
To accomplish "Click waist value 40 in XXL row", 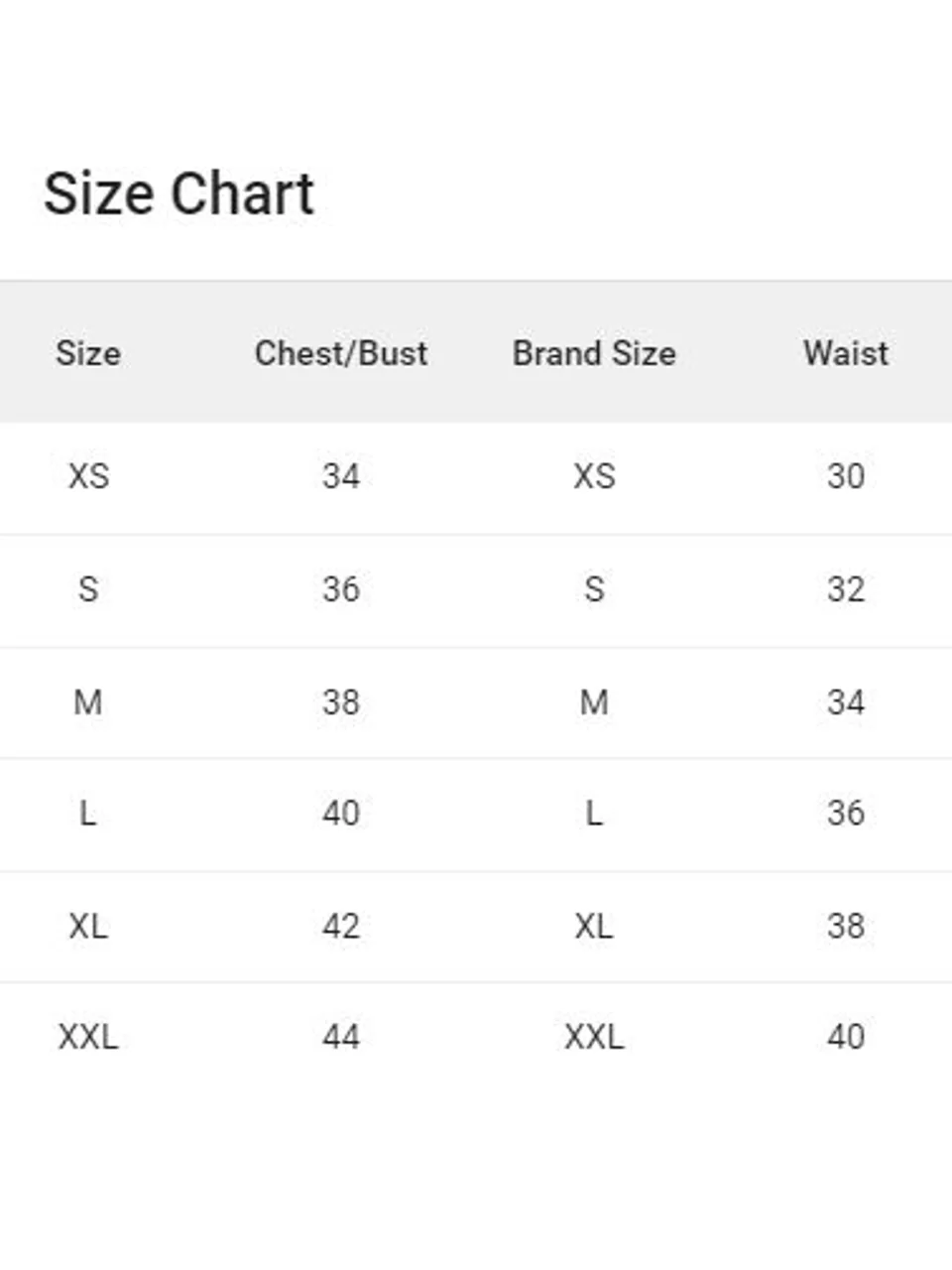I will pos(846,1037).
